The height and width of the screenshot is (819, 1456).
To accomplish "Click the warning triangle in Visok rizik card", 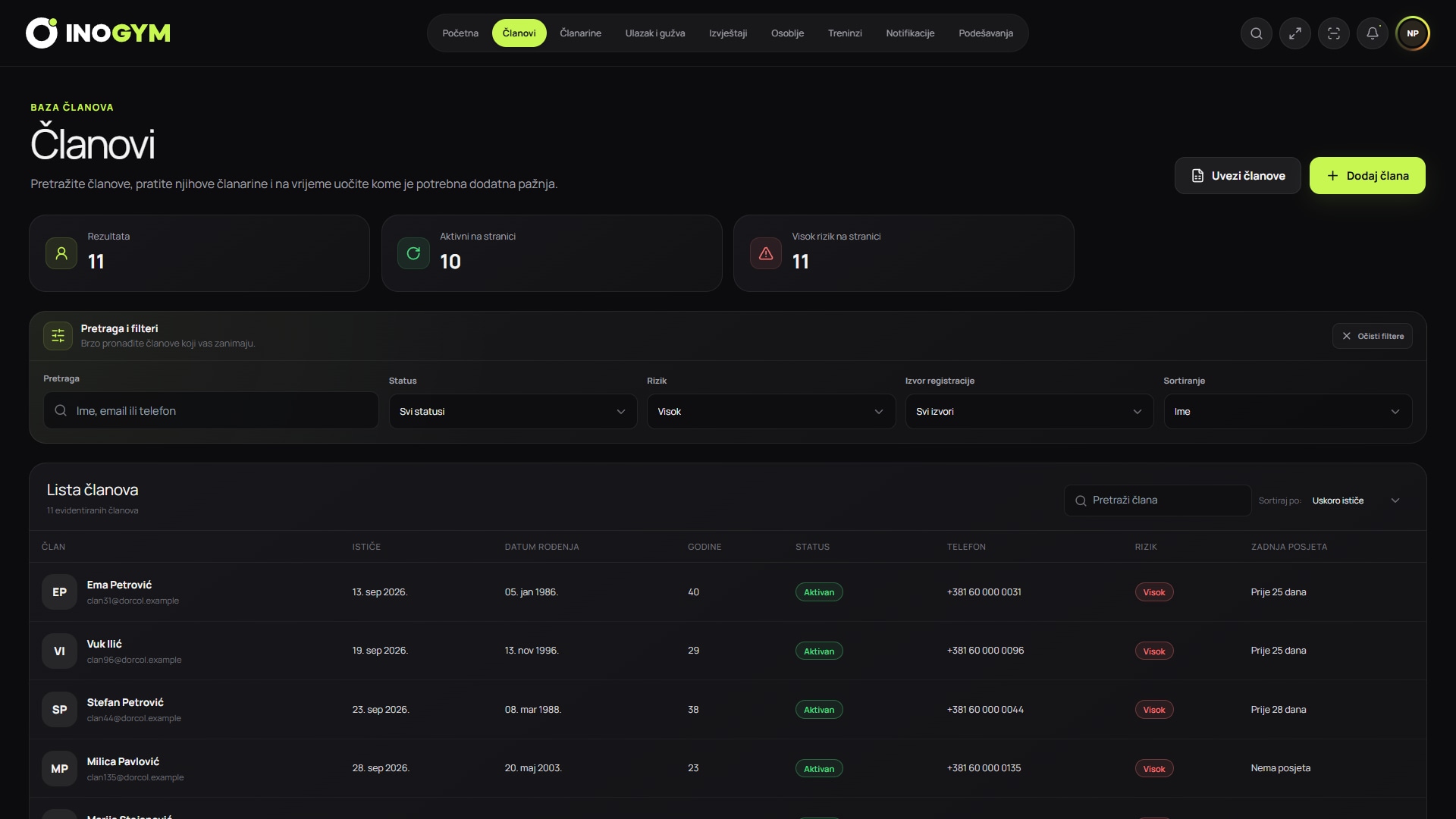I will (x=766, y=253).
